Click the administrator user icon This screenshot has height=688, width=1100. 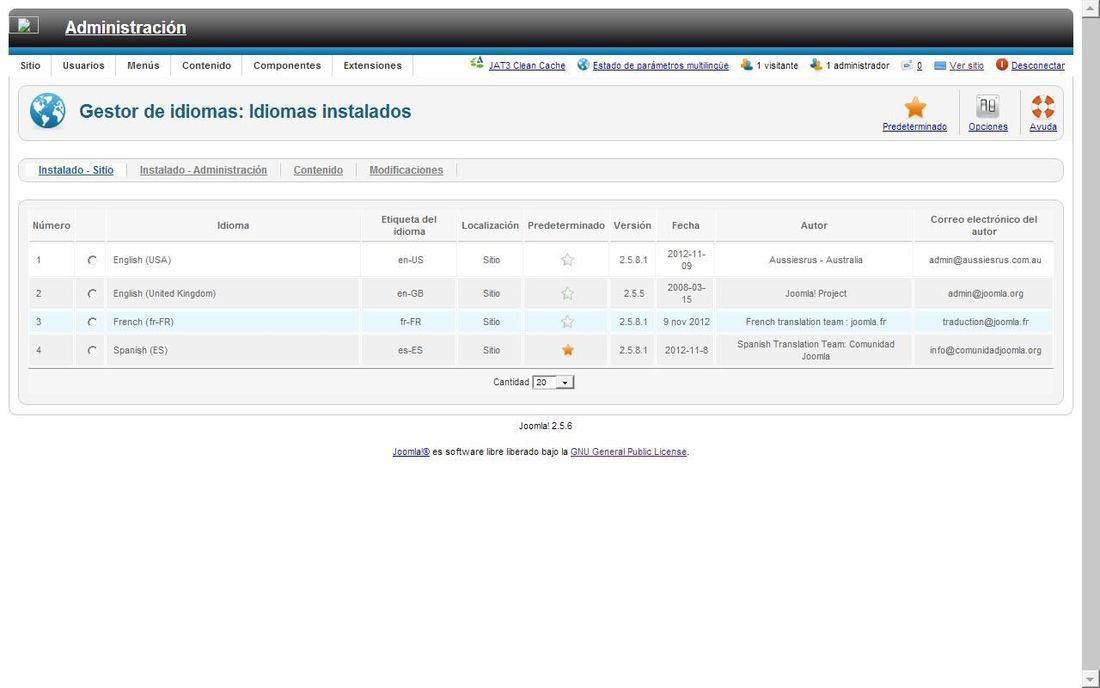click(816, 65)
